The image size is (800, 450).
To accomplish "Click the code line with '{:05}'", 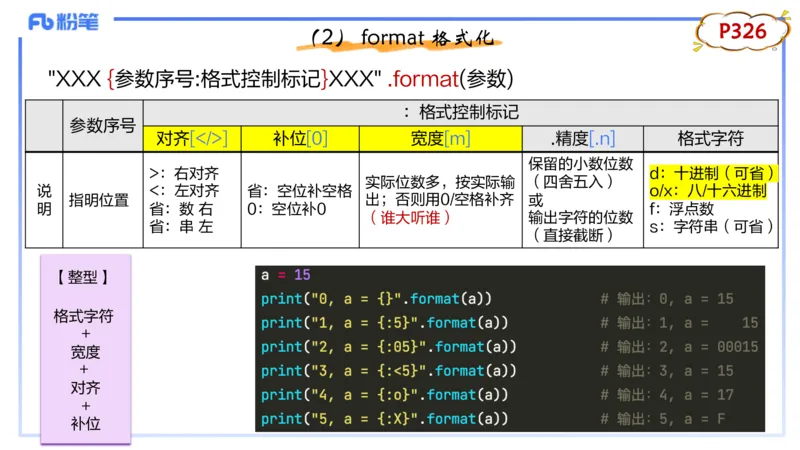I will pos(388,346).
